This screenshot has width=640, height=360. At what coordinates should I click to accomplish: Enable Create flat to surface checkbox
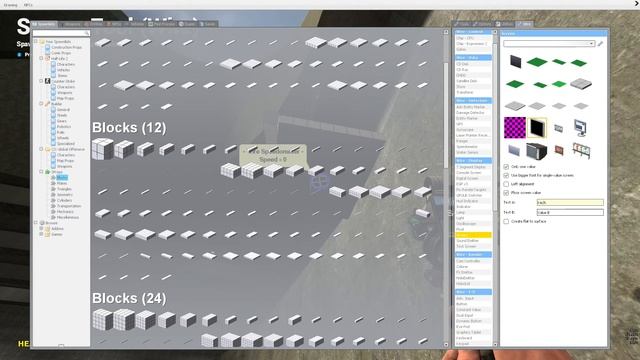coord(506,221)
